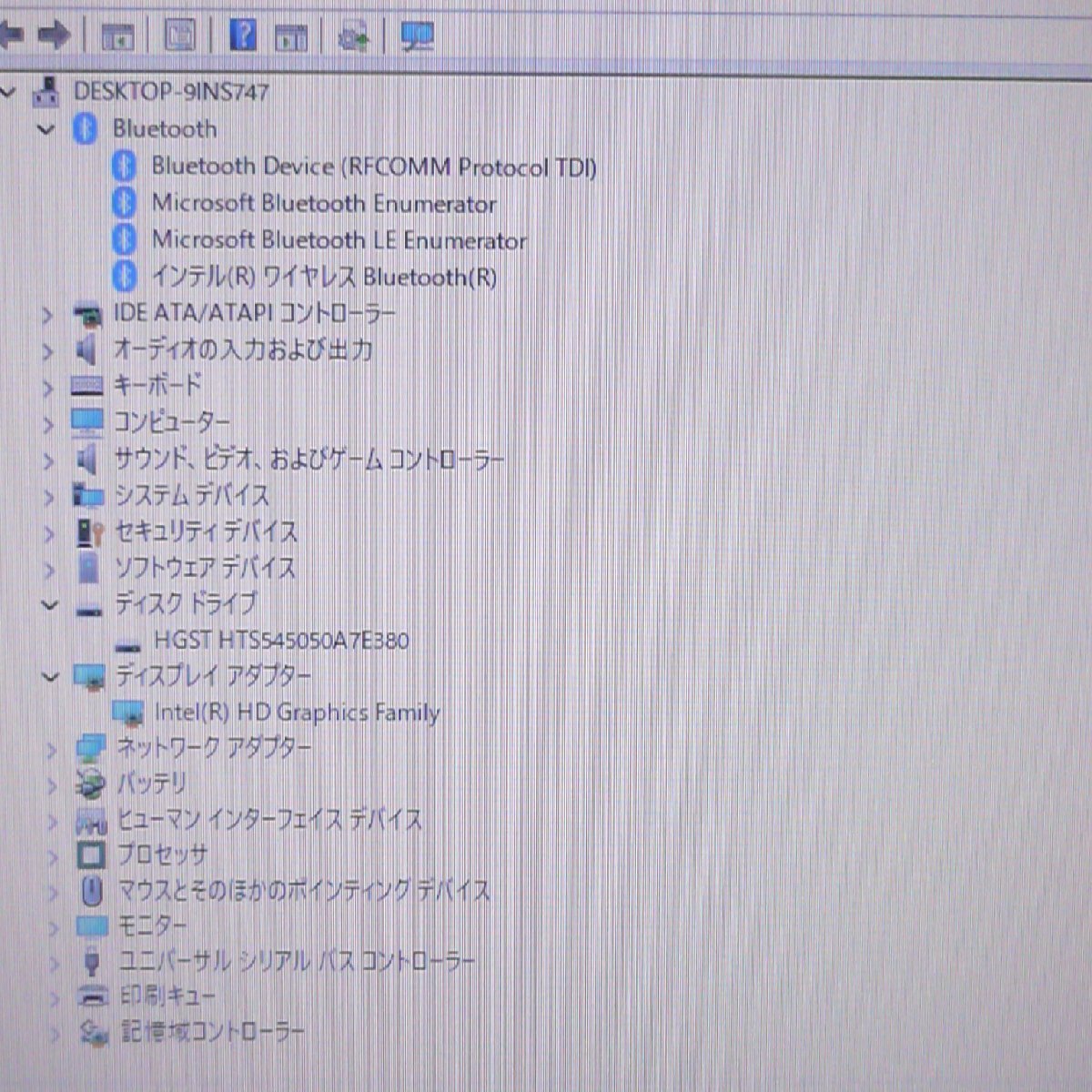The image size is (1092, 1092).
Task: Collapse the ディスプレイ アダプター category
Action: pos(51,677)
